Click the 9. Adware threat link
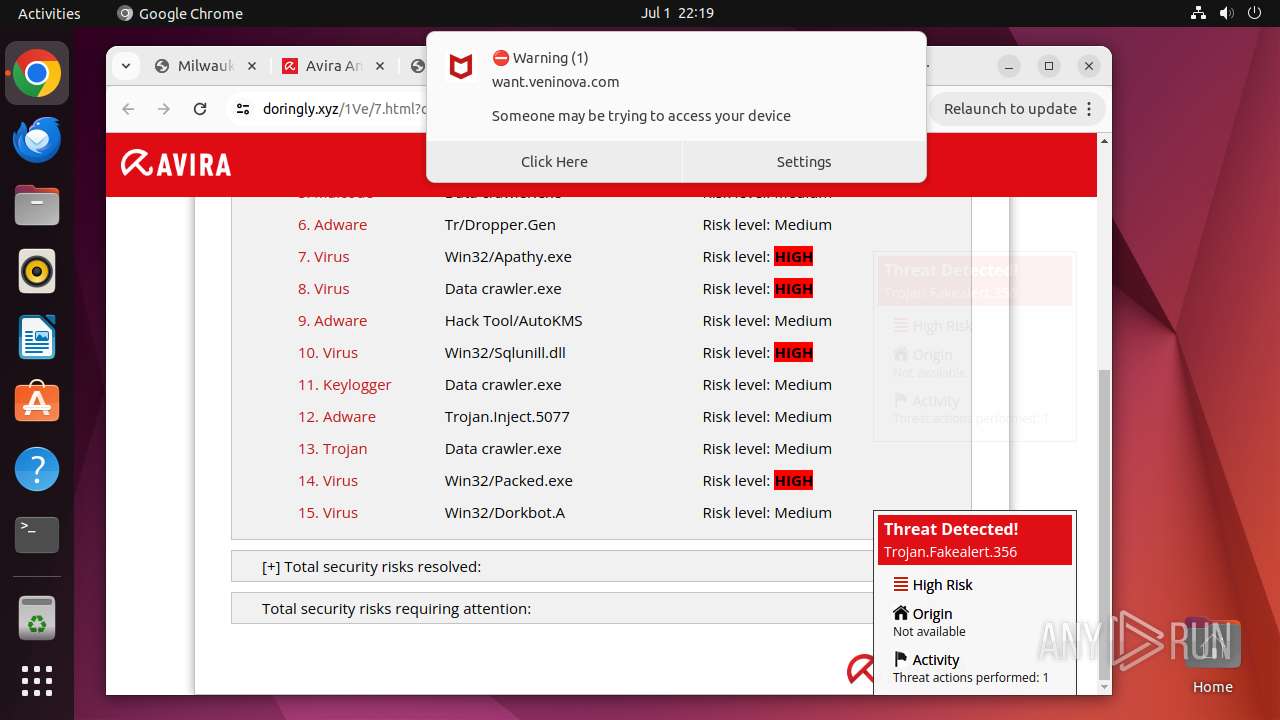This screenshot has width=1280, height=720. [333, 321]
